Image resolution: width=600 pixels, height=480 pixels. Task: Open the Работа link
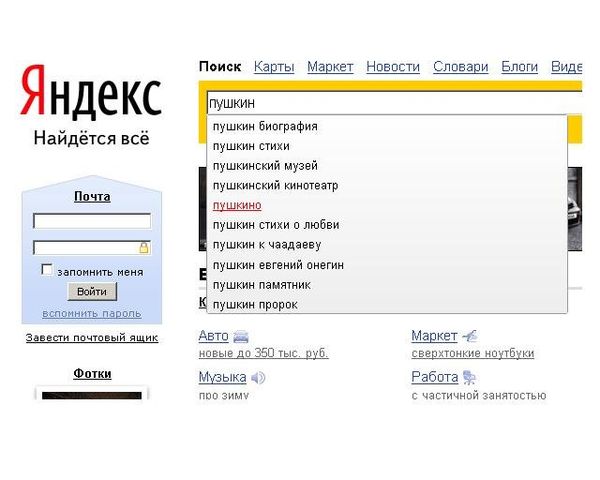click(x=435, y=377)
